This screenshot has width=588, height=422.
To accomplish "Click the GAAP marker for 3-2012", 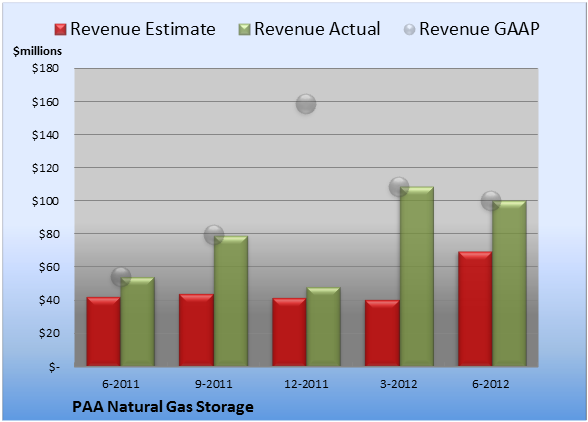I will click(399, 186).
